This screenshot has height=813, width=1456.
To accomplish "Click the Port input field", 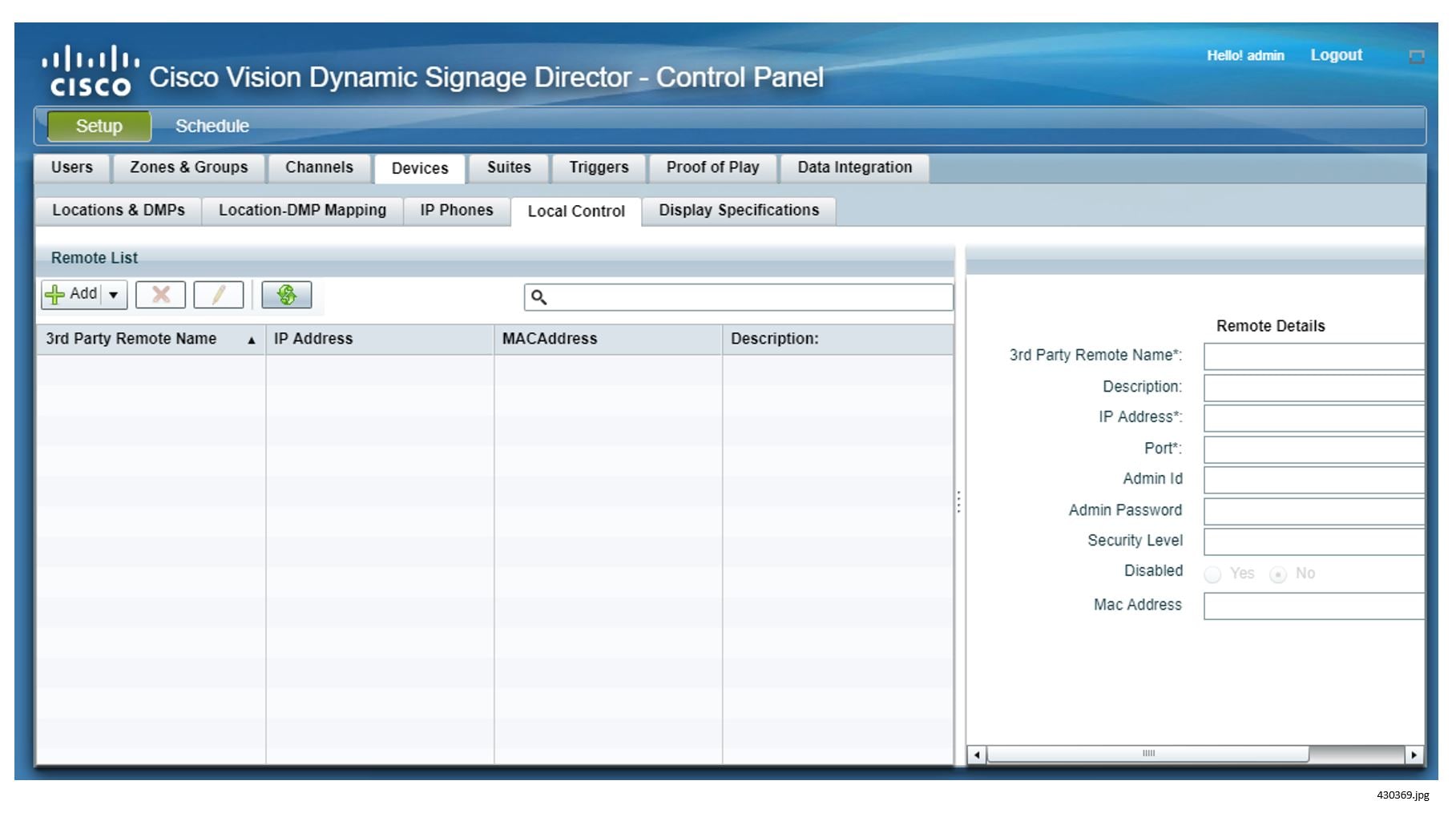I will pos(1313,449).
